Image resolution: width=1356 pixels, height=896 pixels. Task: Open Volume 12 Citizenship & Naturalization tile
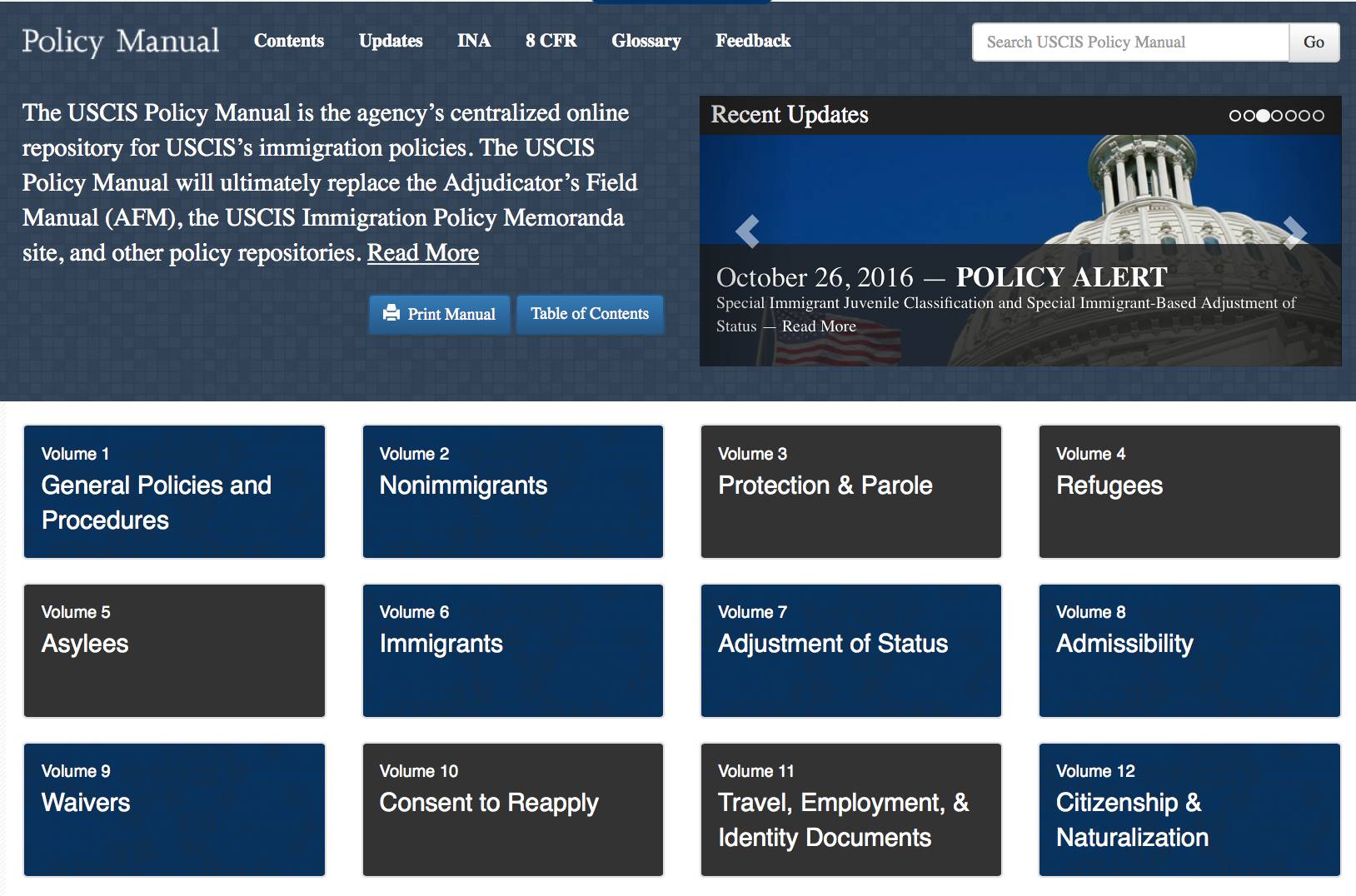(x=1189, y=809)
